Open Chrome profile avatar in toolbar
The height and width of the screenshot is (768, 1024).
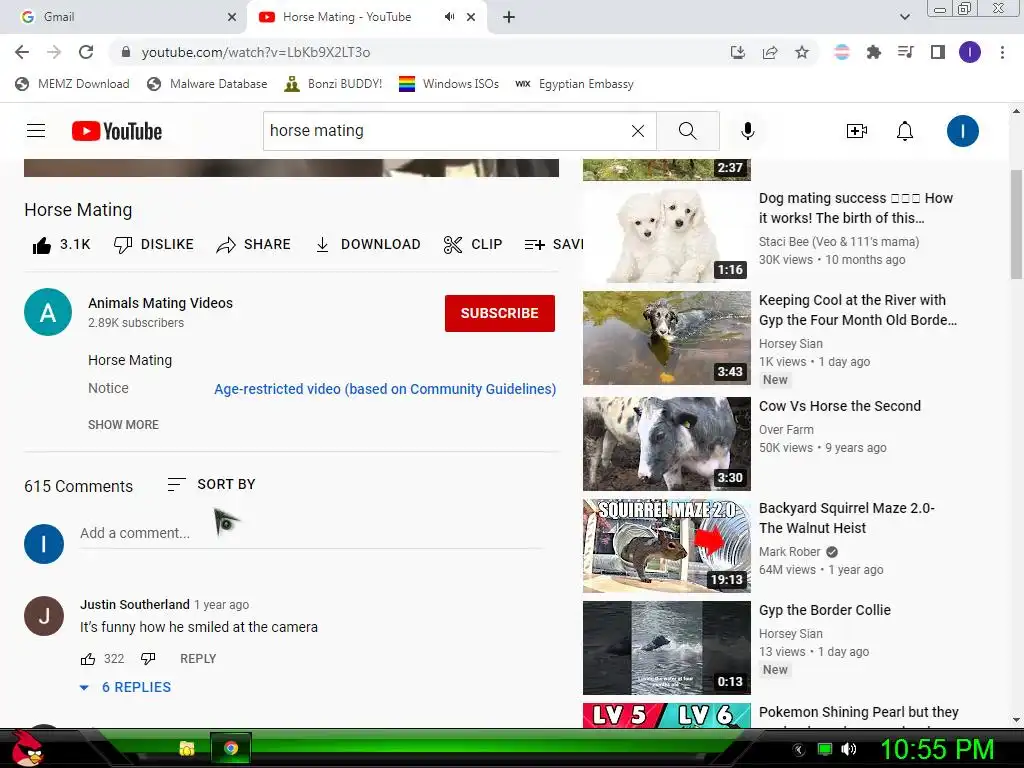(x=970, y=52)
